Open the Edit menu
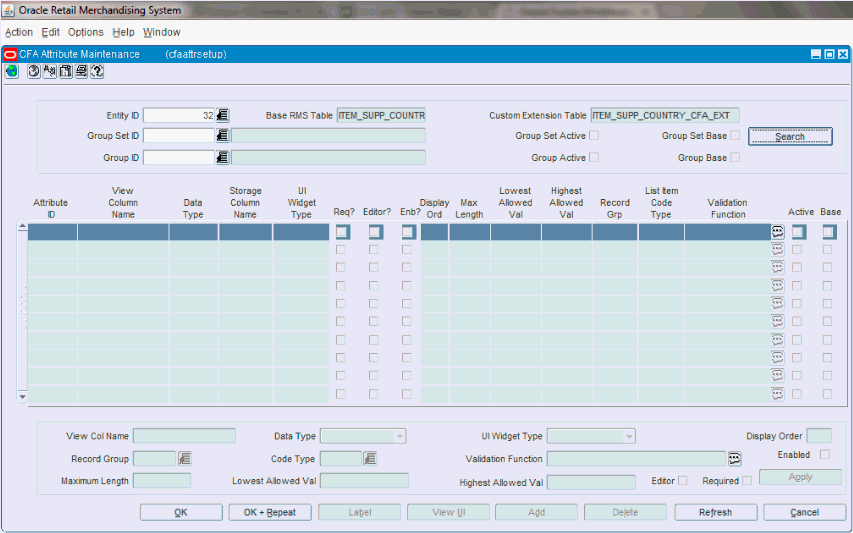Viewport: 853px width, 533px height. [x=50, y=32]
